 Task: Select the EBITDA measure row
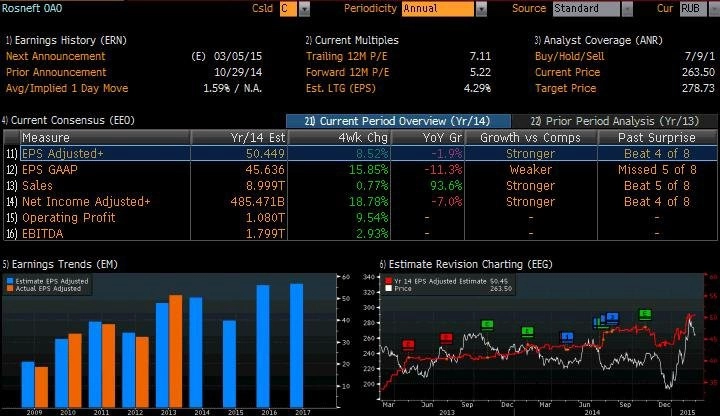[x=360, y=233]
